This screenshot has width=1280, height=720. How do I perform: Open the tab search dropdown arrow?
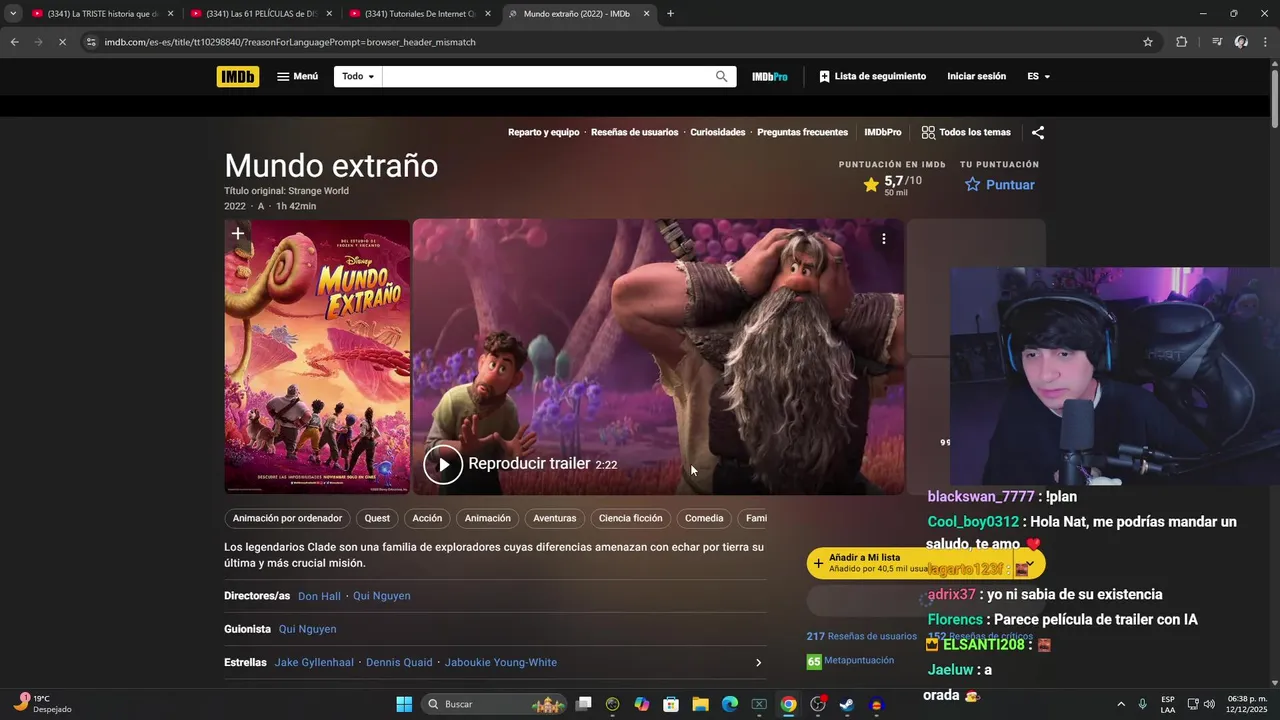coord(12,14)
